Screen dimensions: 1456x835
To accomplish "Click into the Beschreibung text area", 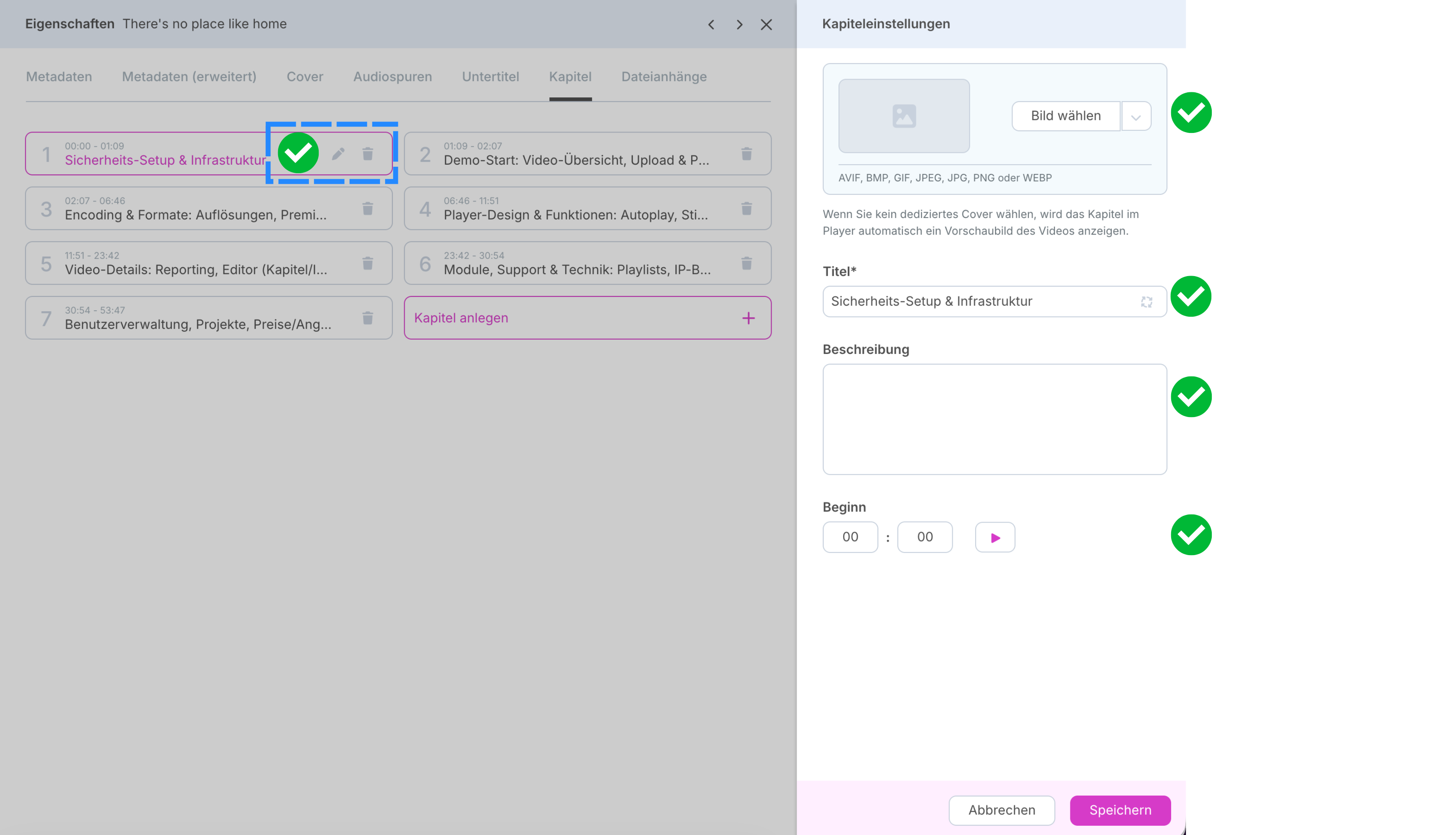I will click(x=994, y=419).
